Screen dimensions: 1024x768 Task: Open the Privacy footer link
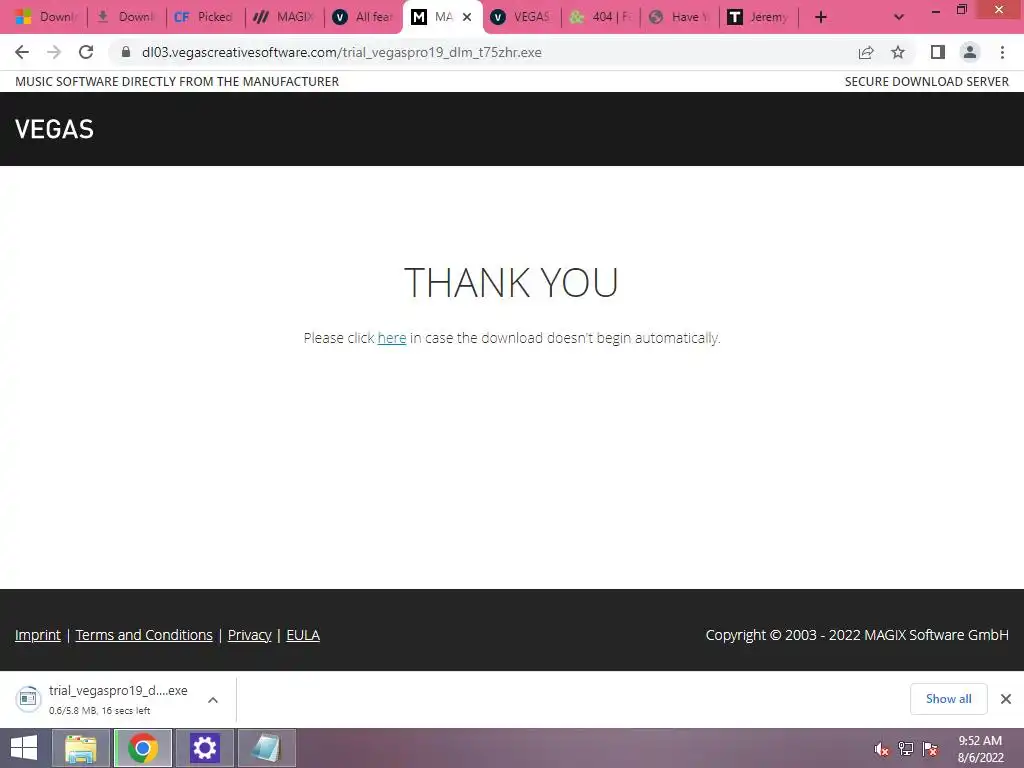249,635
